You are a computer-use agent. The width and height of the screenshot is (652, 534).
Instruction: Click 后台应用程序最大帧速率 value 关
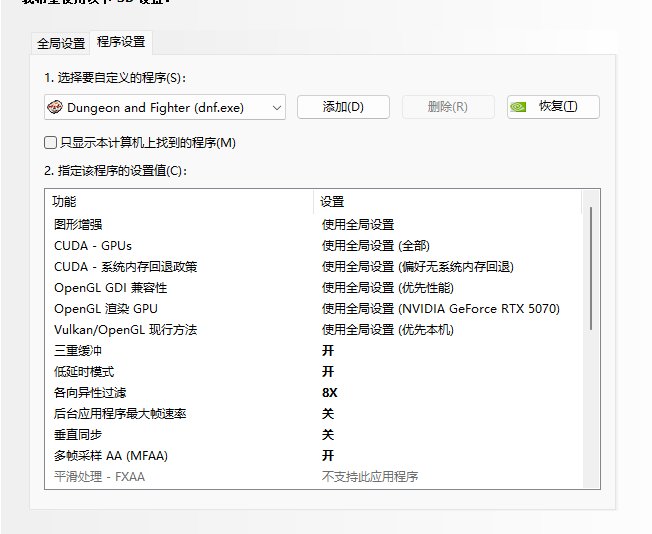pyautogui.click(x=328, y=413)
